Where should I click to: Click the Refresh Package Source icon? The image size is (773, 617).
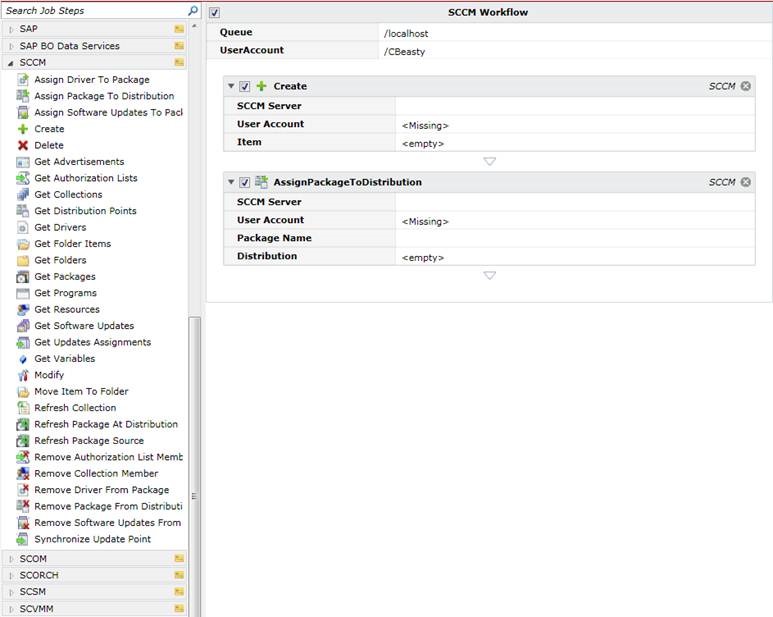click(23, 440)
